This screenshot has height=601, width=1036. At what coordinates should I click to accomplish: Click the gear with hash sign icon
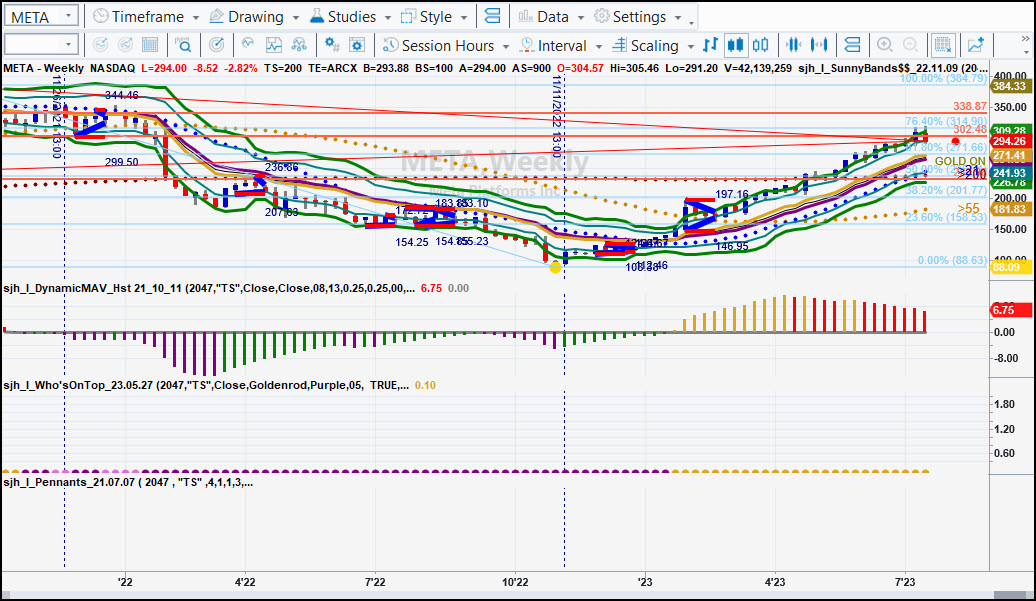[x=332, y=45]
